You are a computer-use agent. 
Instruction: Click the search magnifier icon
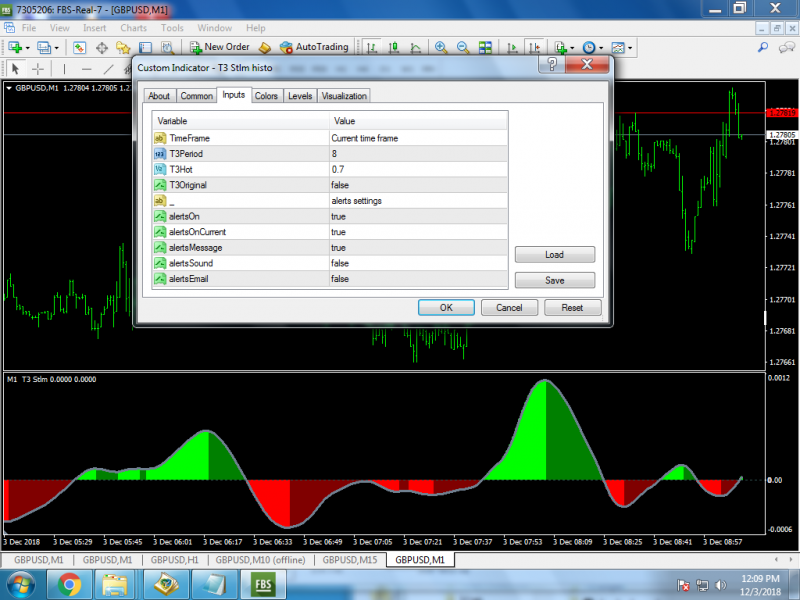pyautogui.click(x=763, y=47)
